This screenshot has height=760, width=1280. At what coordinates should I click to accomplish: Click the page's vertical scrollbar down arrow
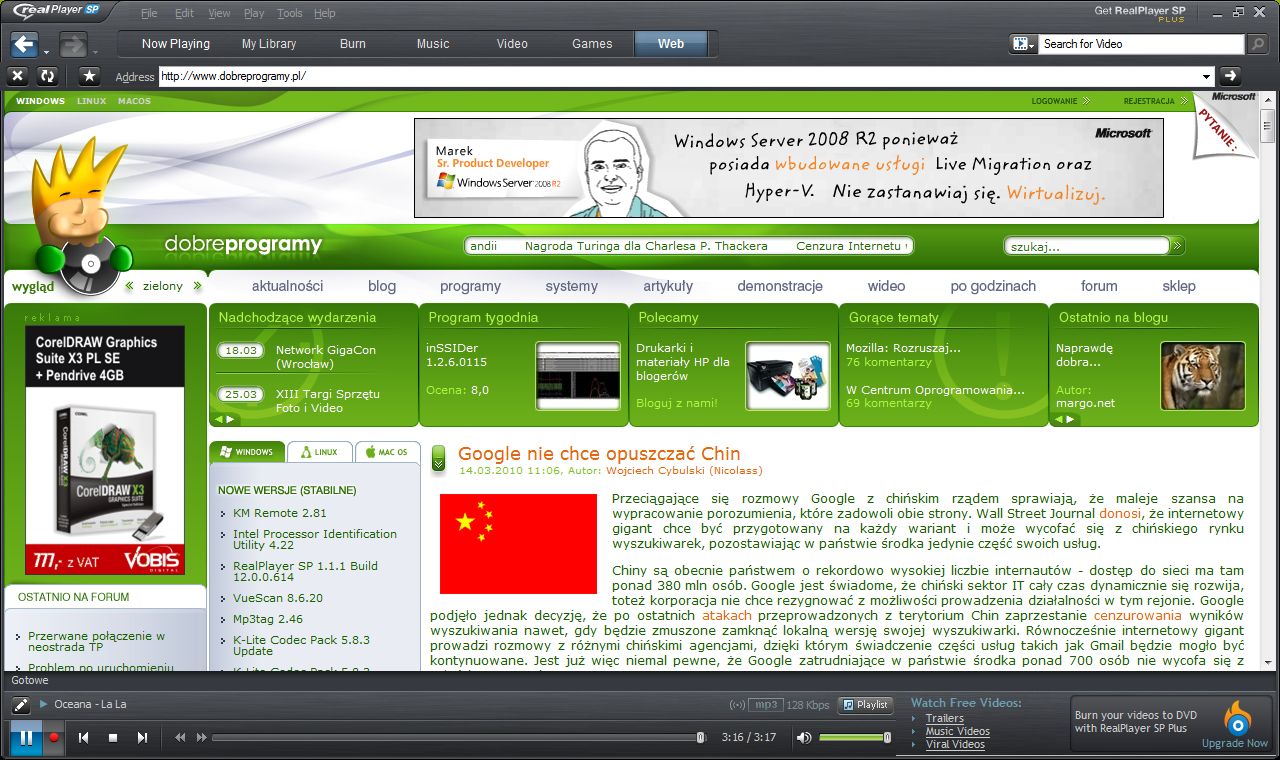(x=1269, y=662)
